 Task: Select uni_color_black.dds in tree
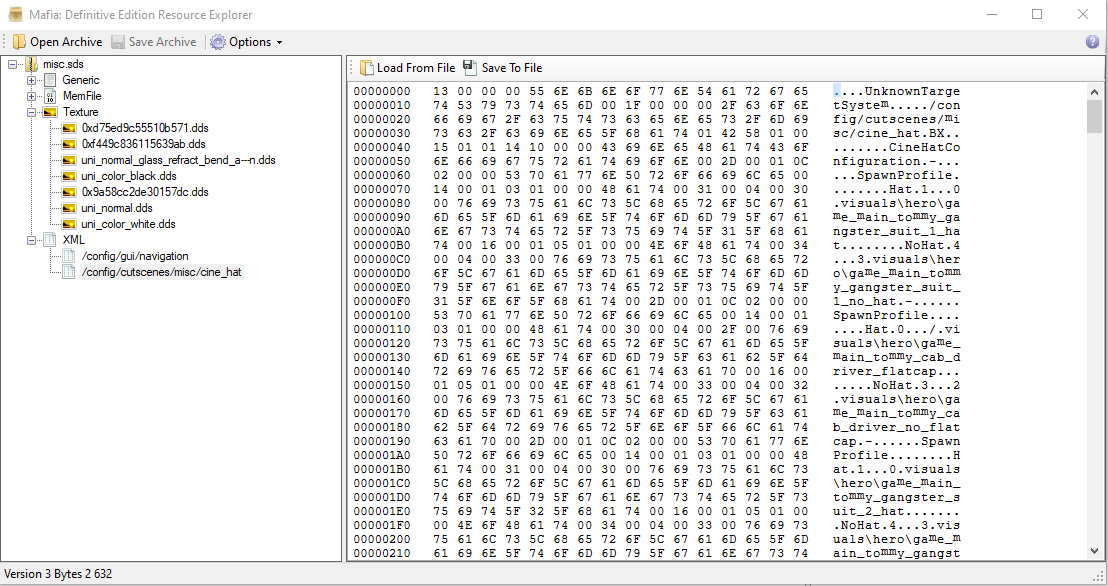[129, 176]
